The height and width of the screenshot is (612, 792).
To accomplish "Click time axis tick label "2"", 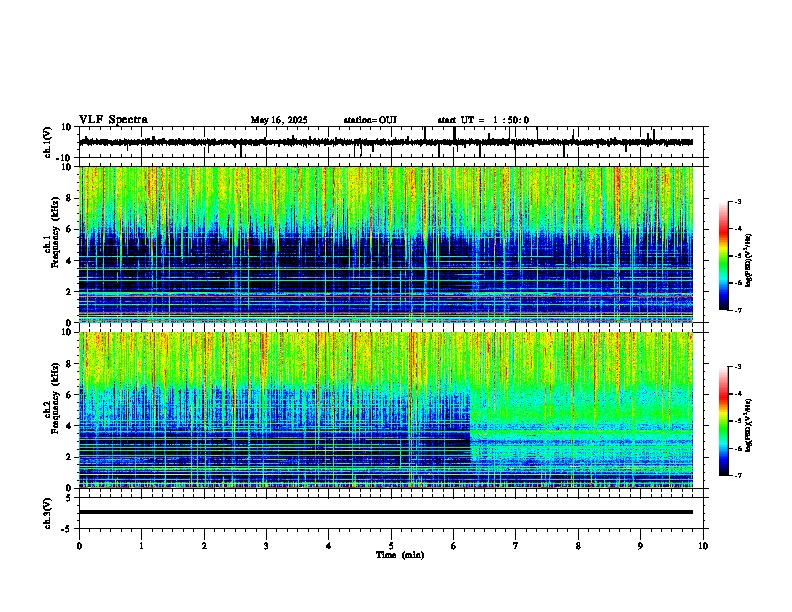I will pyautogui.click(x=204, y=546).
